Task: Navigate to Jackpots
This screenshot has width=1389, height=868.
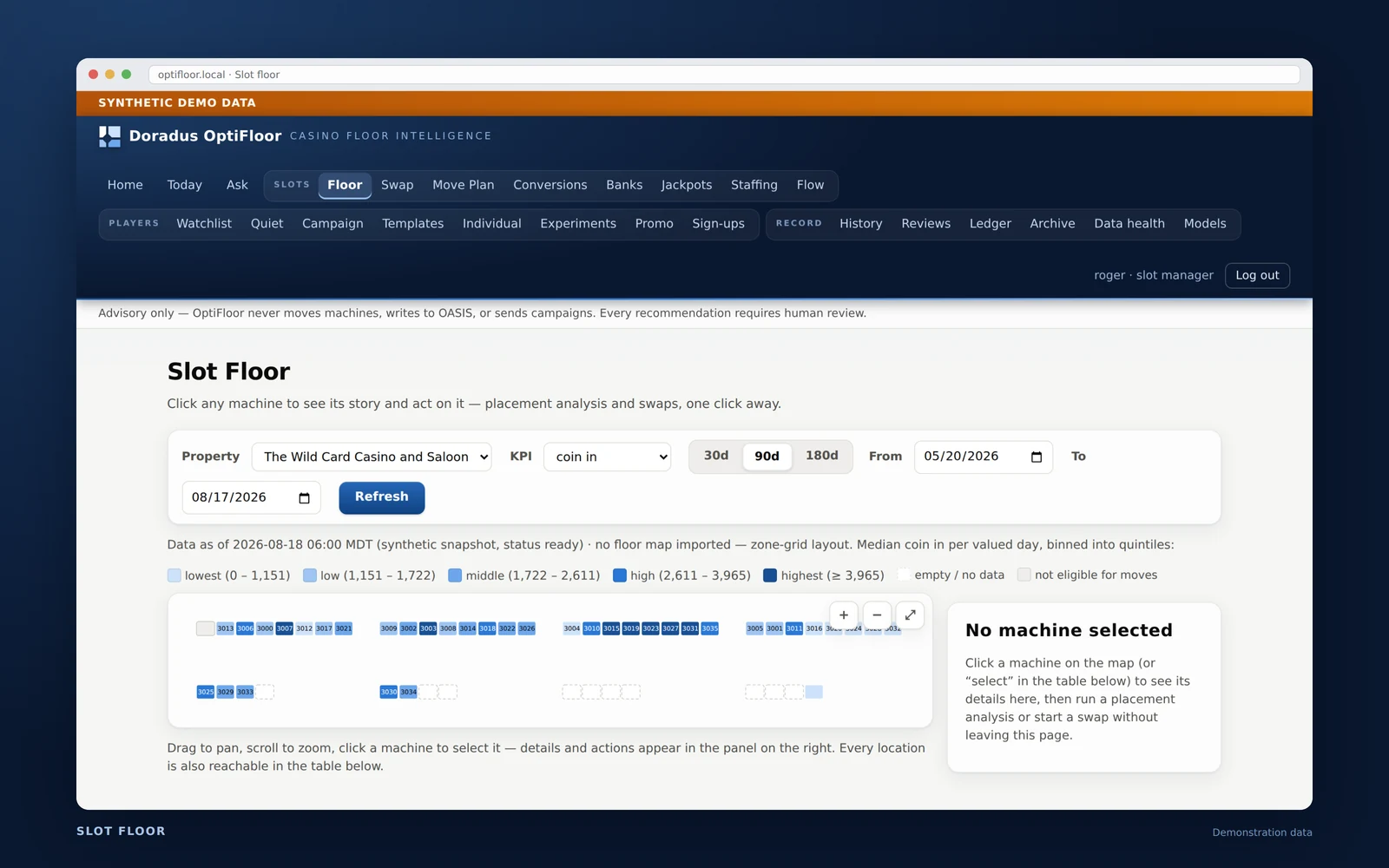Action: click(687, 185)
